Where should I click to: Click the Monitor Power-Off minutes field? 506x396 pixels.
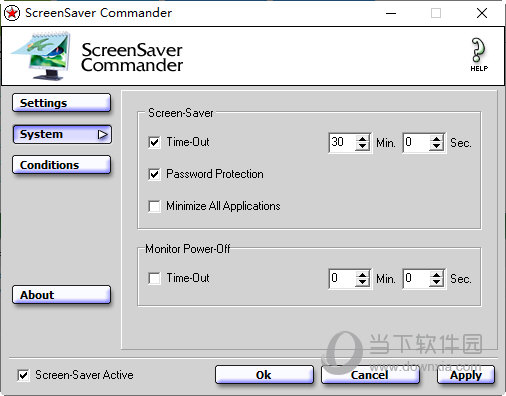click(x=343, y=279)
